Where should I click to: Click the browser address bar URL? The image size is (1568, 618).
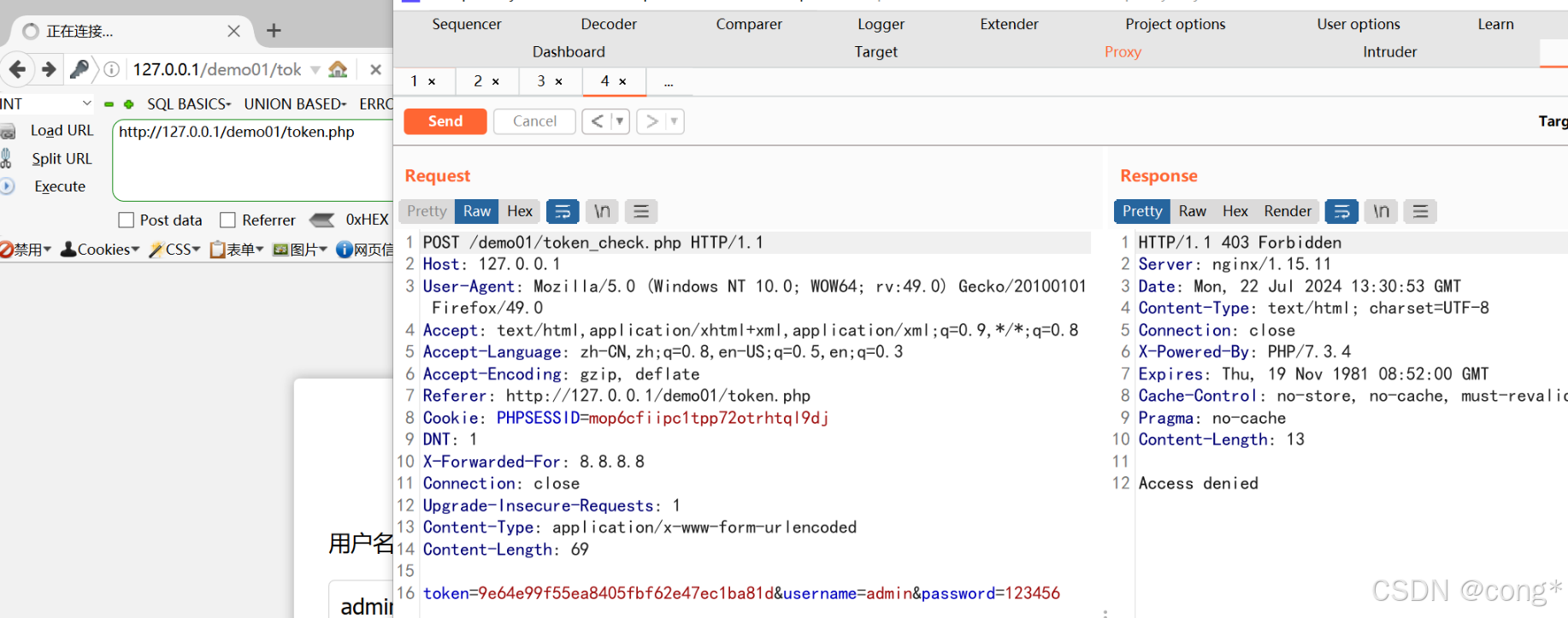[x=216, y=69]
